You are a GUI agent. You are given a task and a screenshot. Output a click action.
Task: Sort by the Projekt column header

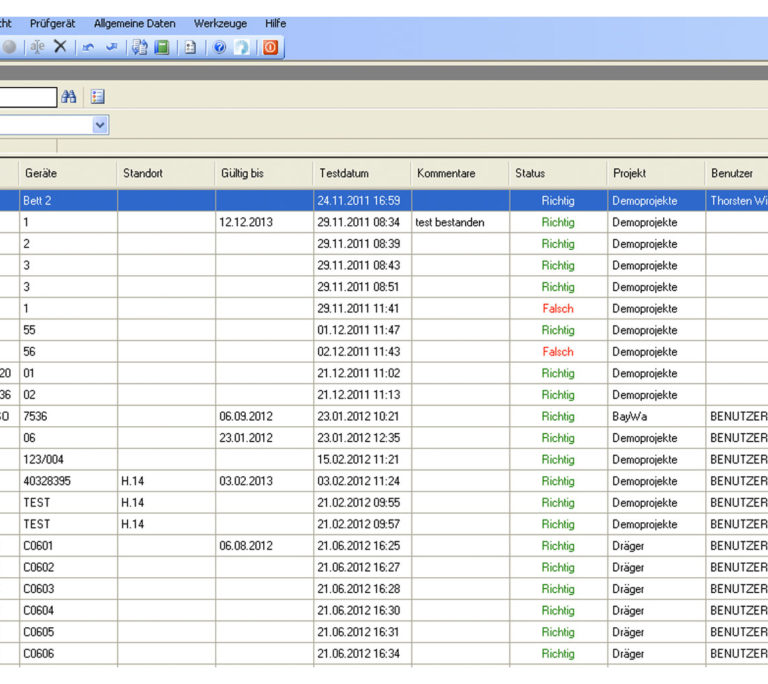click(x=656, y=173)
